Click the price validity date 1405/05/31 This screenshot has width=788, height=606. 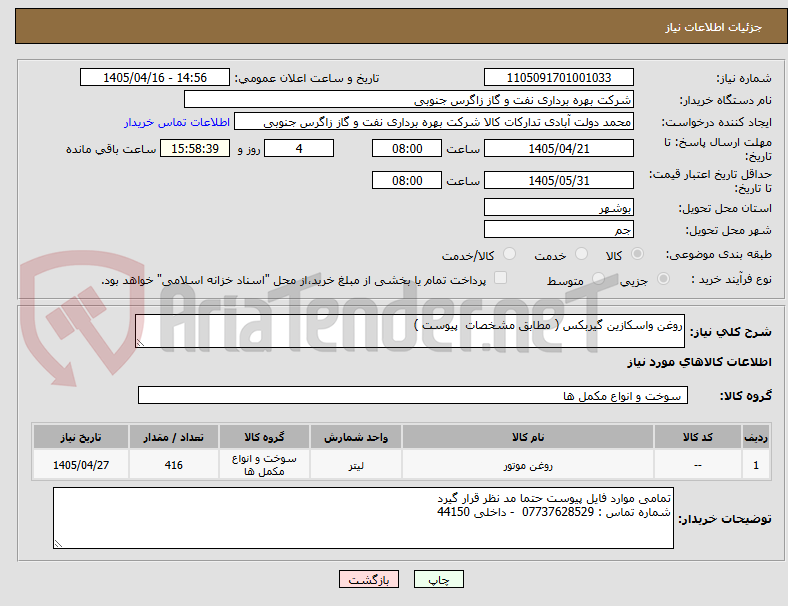click(x=559, y=180)
